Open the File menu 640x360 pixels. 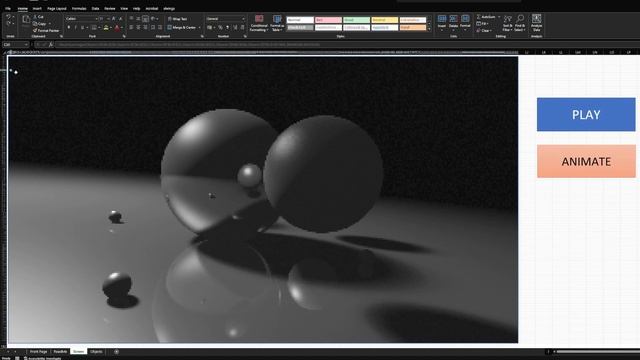point(8,9)
